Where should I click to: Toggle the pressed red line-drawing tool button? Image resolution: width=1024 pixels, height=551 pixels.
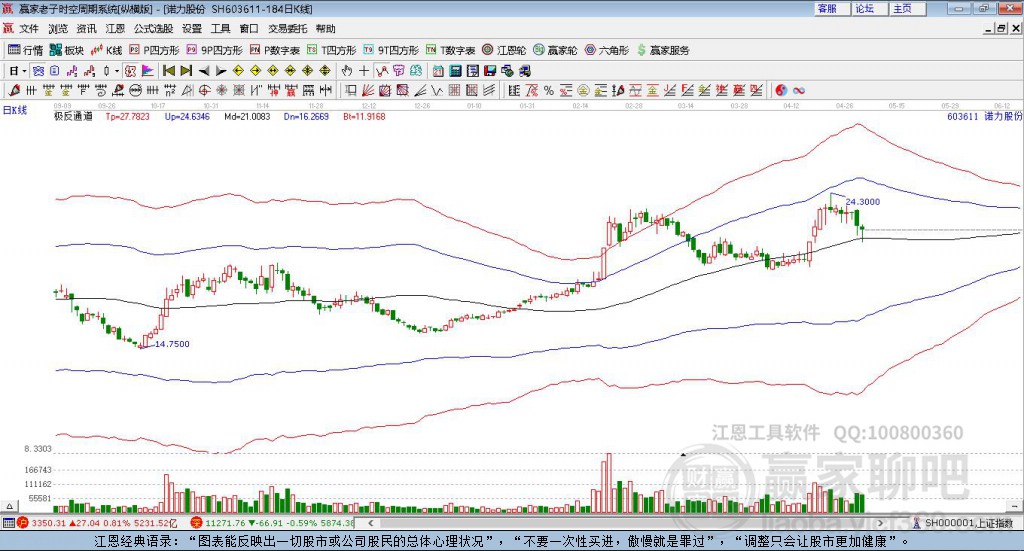[381, 71]
